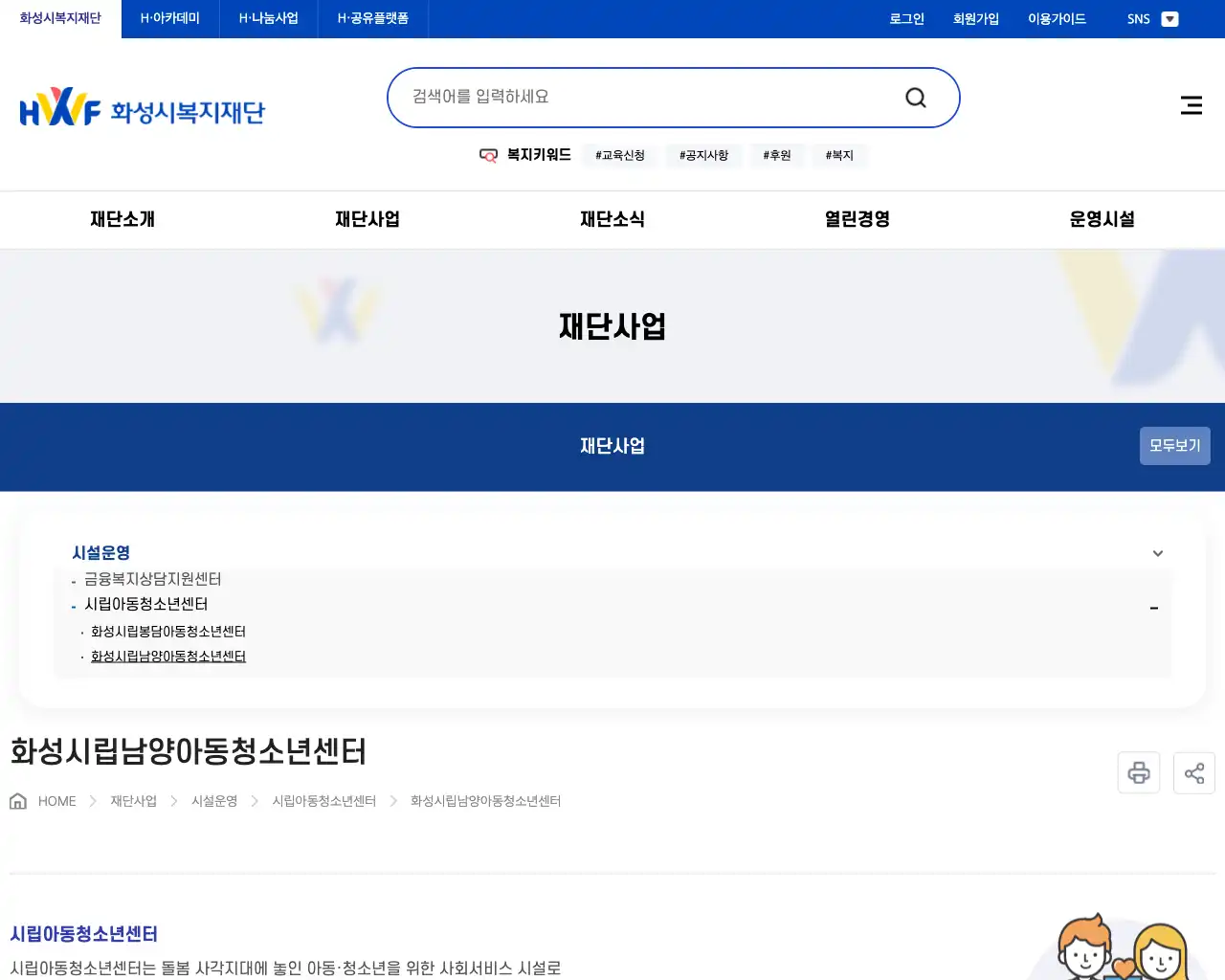Open the 시설운영 breadcrumb link
The height and width of the screenshot is (980, 1225).
point(214,800)
